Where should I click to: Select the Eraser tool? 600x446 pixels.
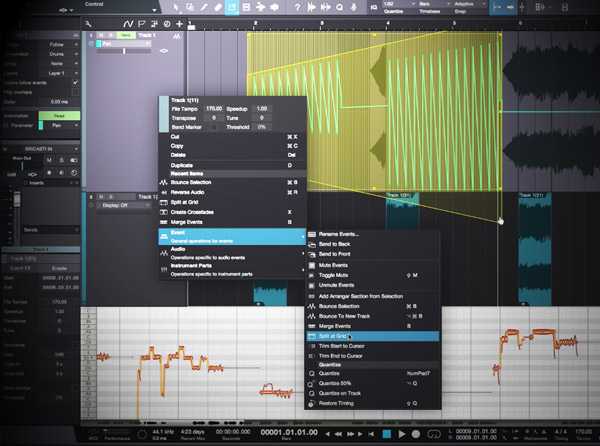218,7
